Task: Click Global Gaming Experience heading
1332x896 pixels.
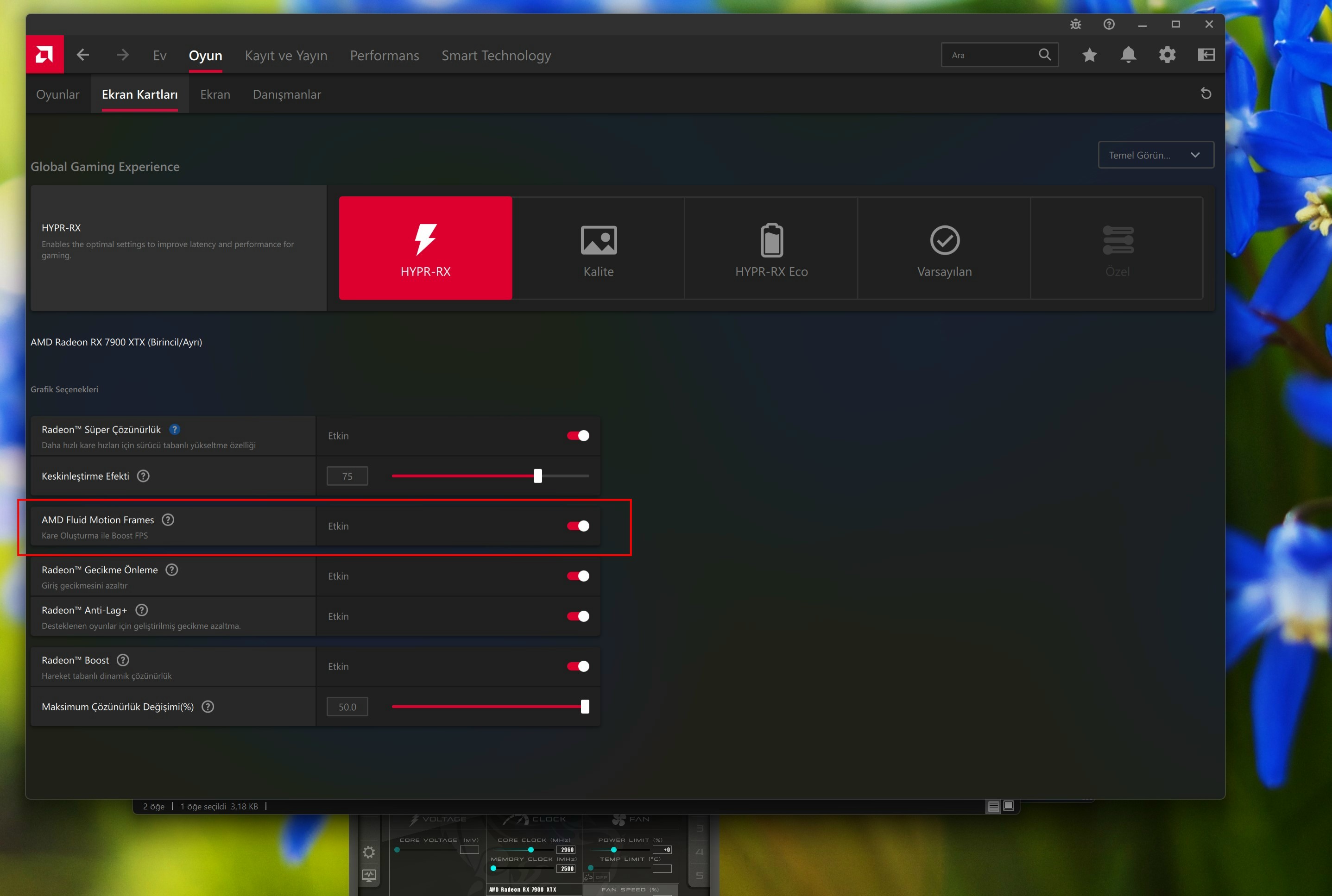Action: pos(105,166)
